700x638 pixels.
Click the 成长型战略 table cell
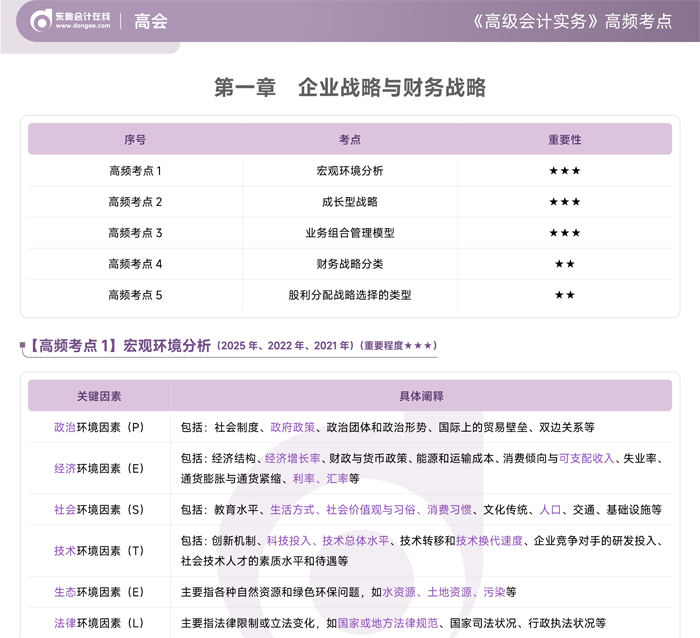[x=350, y=202]
